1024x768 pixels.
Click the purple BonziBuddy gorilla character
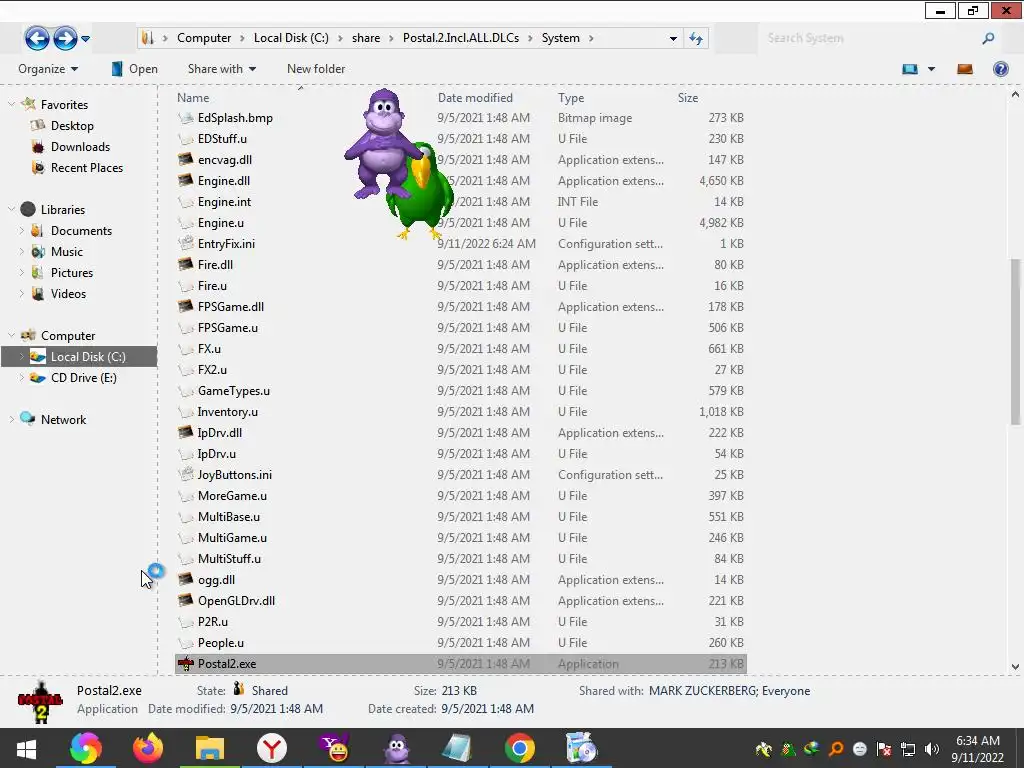coord(381,144)
